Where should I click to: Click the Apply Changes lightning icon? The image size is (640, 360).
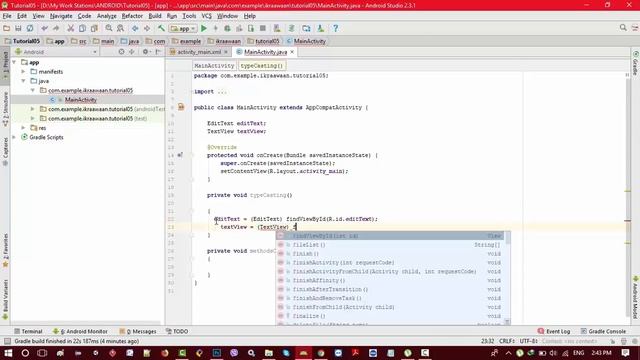point(216,28)
